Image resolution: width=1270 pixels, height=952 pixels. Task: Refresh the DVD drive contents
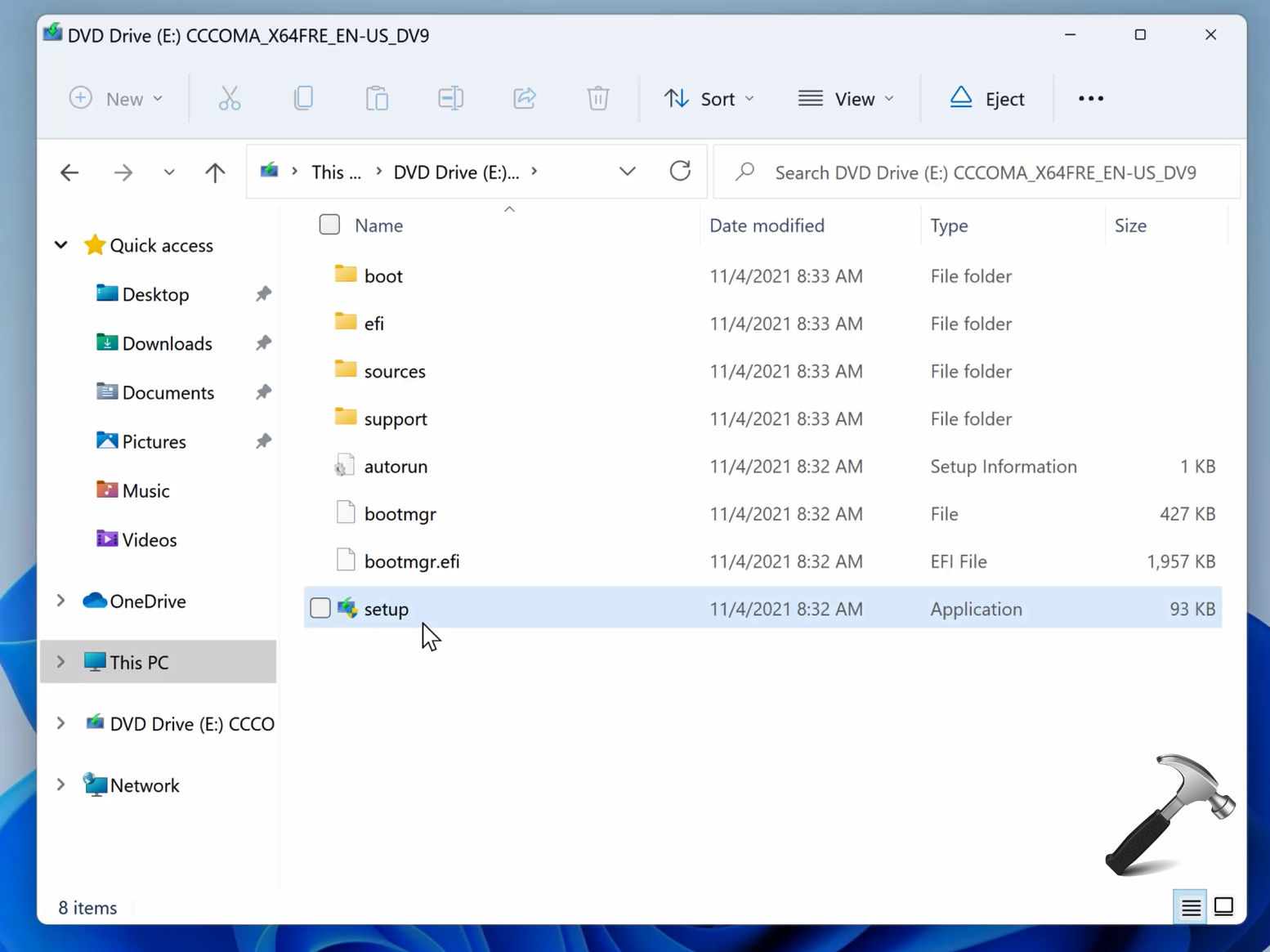point(680,172)
